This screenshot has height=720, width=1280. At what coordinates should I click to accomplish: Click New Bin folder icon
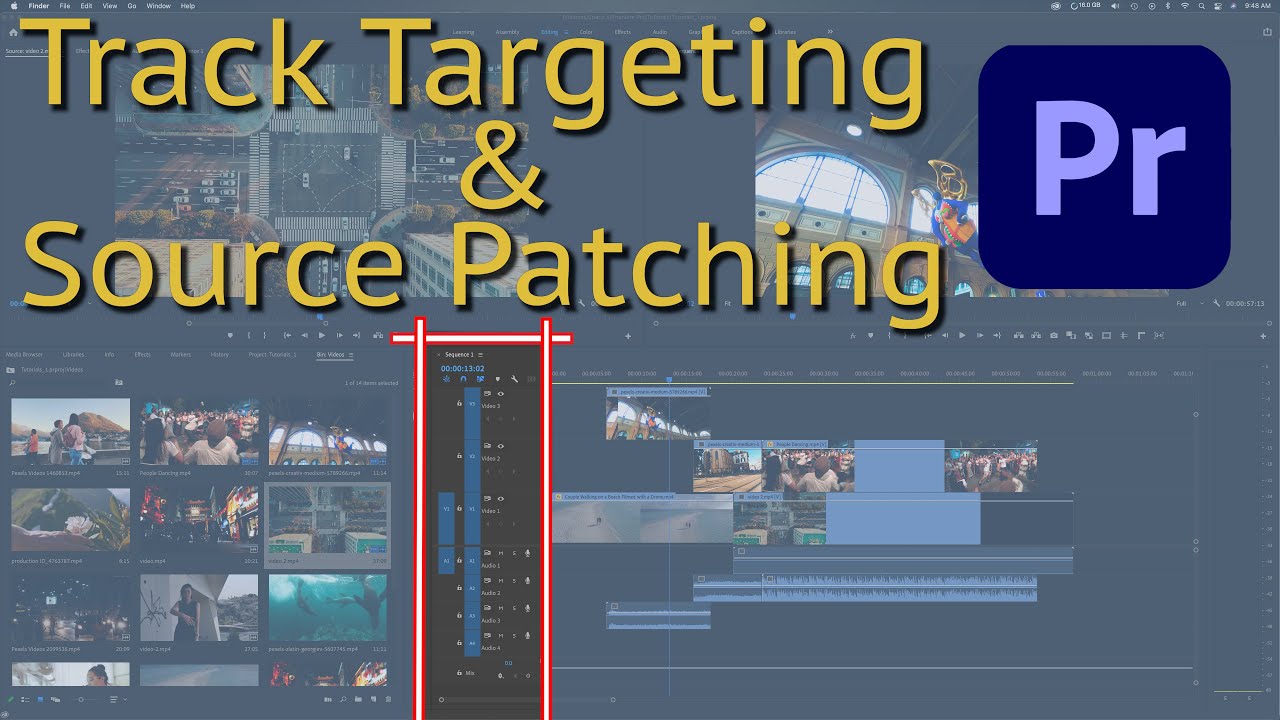[358, 699]
